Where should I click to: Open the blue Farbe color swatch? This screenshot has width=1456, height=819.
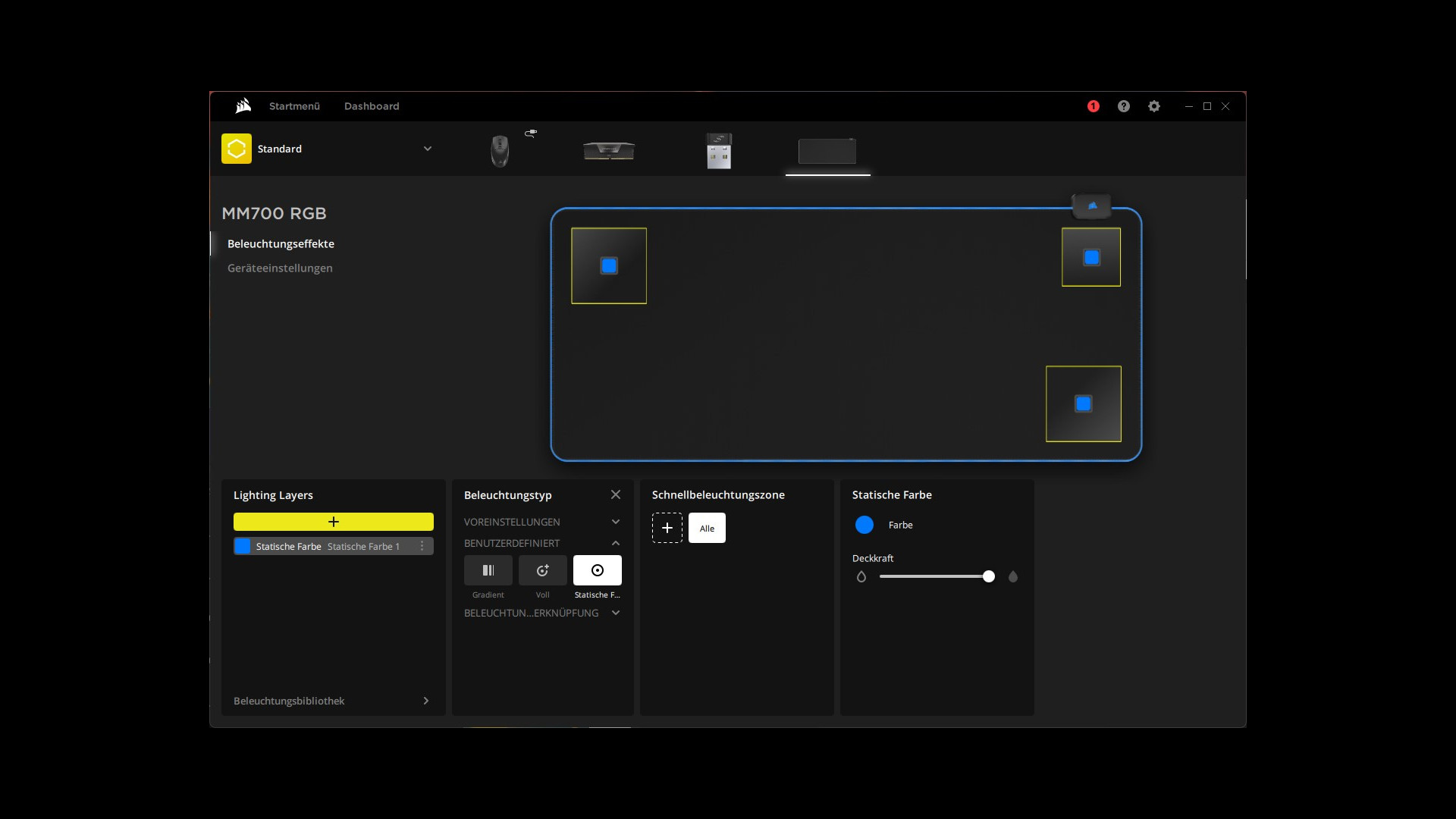point(864,525)
